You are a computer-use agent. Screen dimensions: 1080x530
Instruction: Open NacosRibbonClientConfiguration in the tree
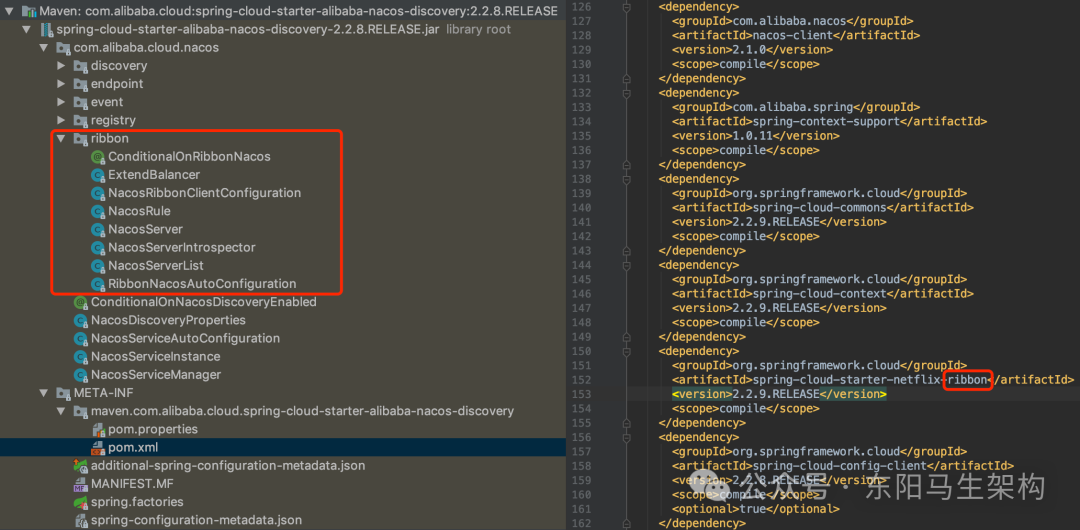point(205,193)
